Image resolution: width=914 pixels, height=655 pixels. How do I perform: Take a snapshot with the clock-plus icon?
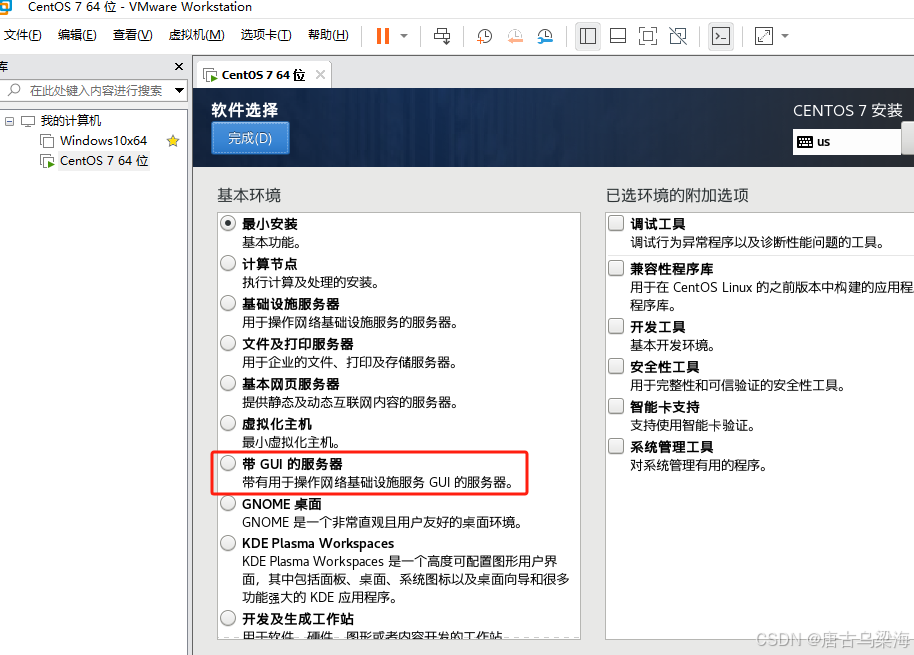[484, 36]
